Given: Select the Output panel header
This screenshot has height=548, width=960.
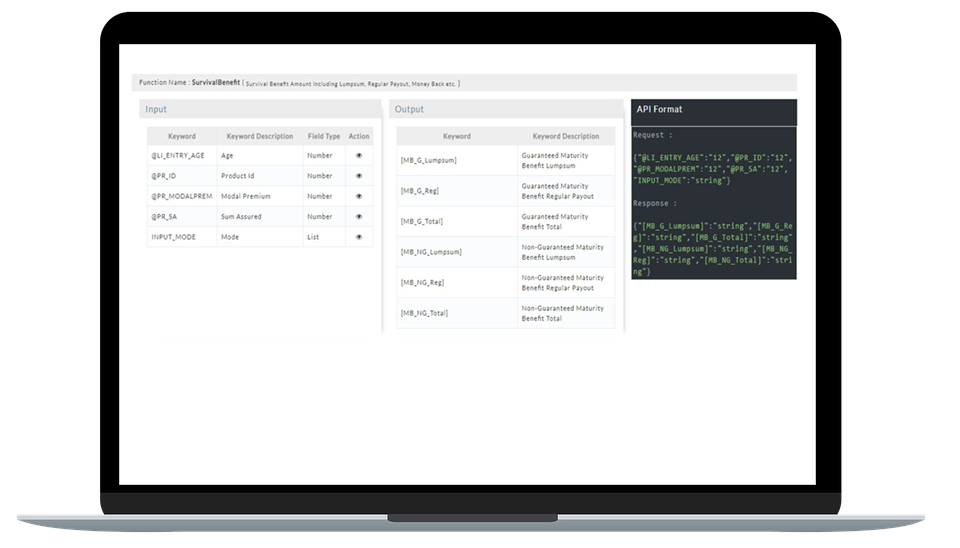Looking at the screenshot, I should click(410, 109).
